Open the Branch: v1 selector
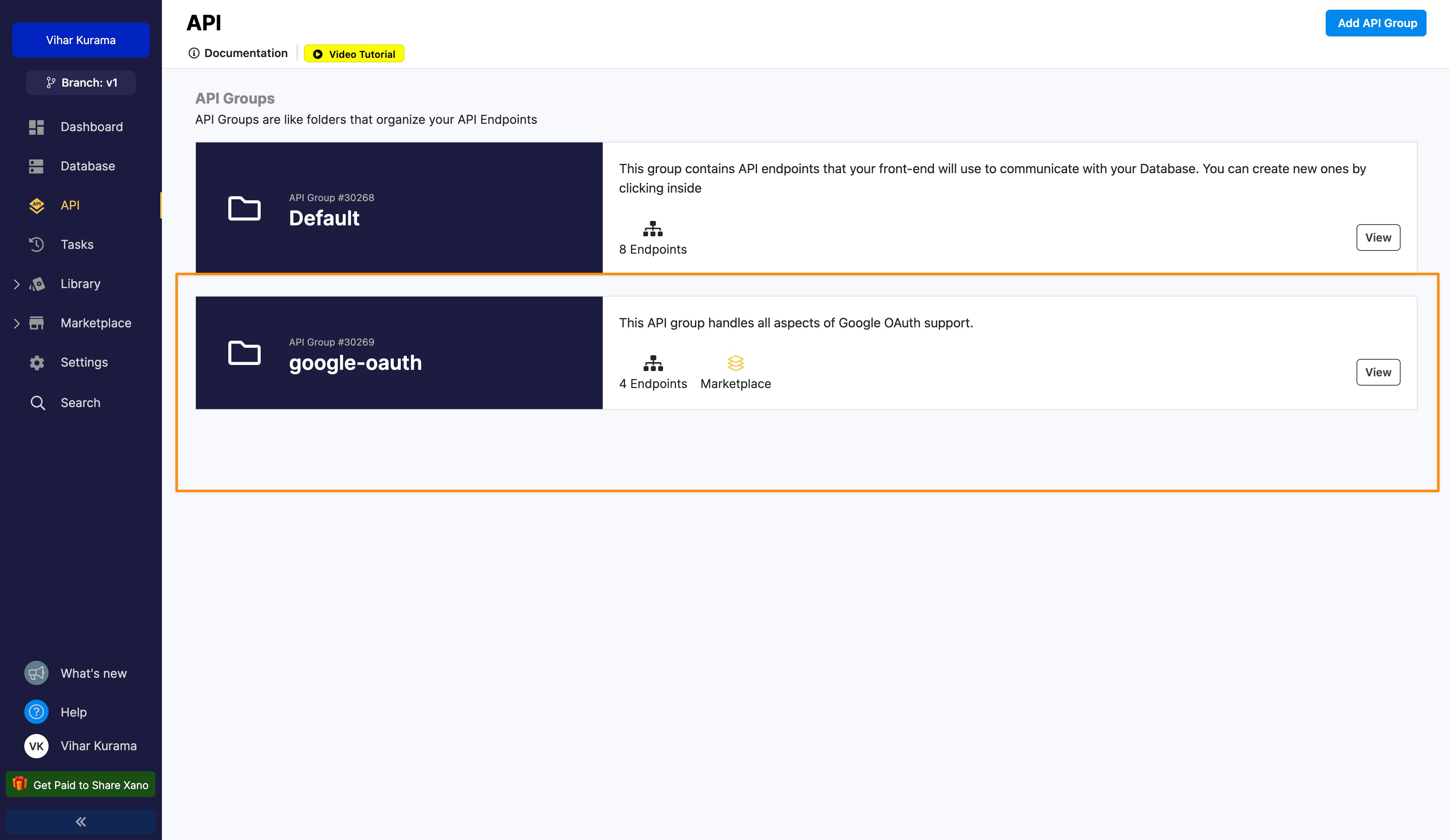 click(81, 83)
